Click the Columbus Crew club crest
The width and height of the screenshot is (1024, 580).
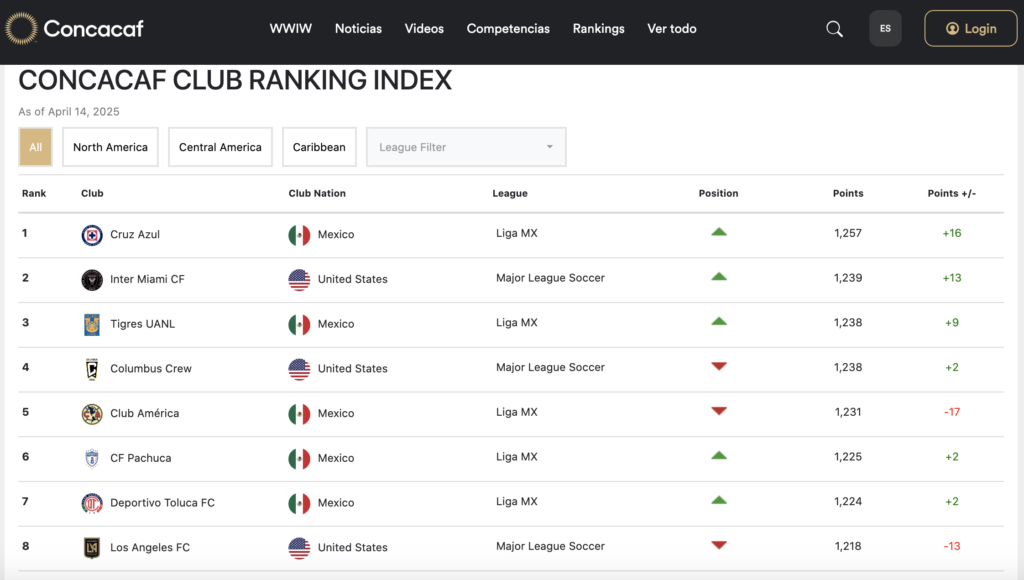click(92, 369)
